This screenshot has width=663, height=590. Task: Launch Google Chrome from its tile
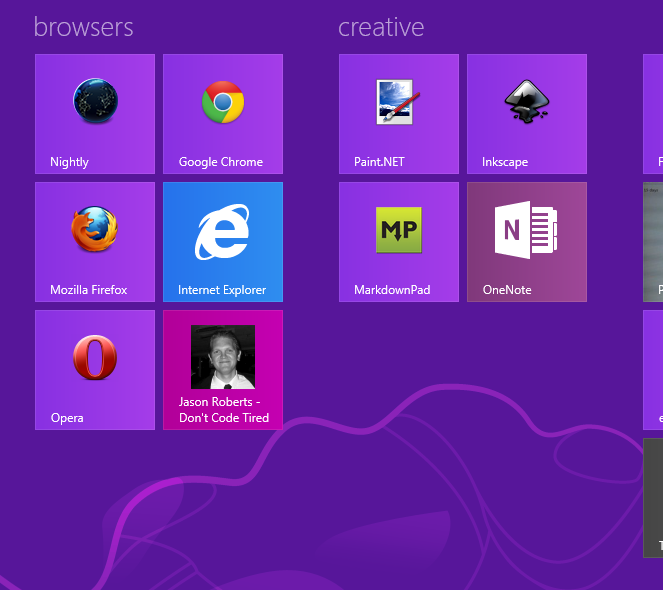point(223,113)
